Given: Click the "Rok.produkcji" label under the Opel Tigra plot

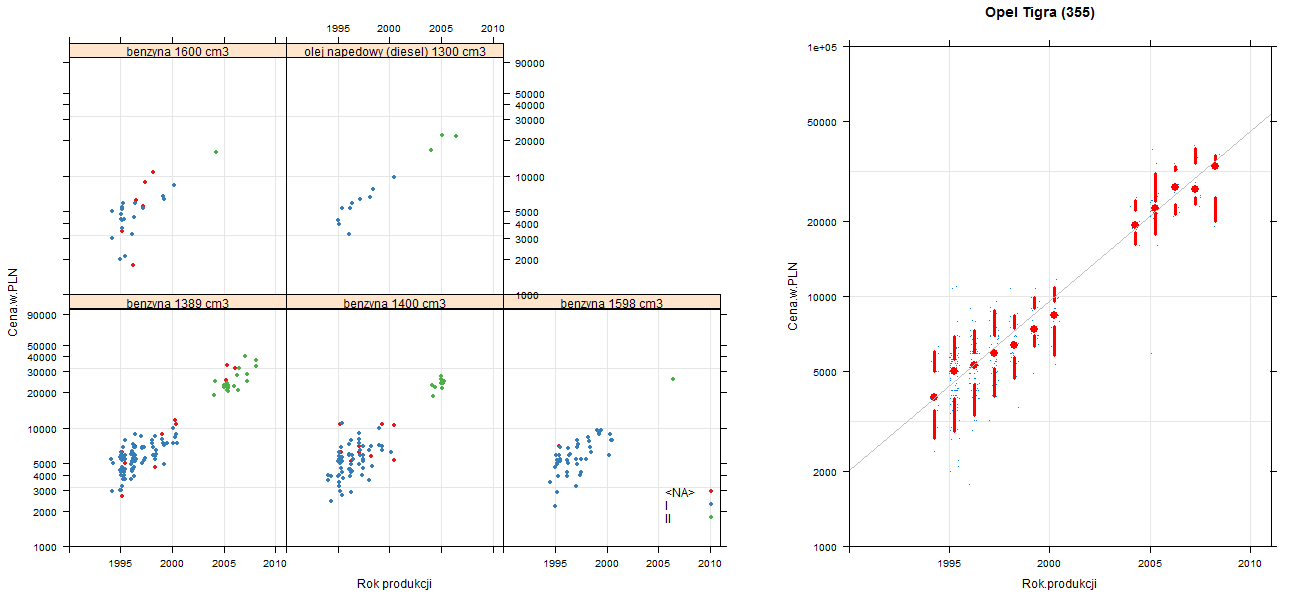Looking at the screenshot, I should pyautogui.click(x=1060, y=584).
